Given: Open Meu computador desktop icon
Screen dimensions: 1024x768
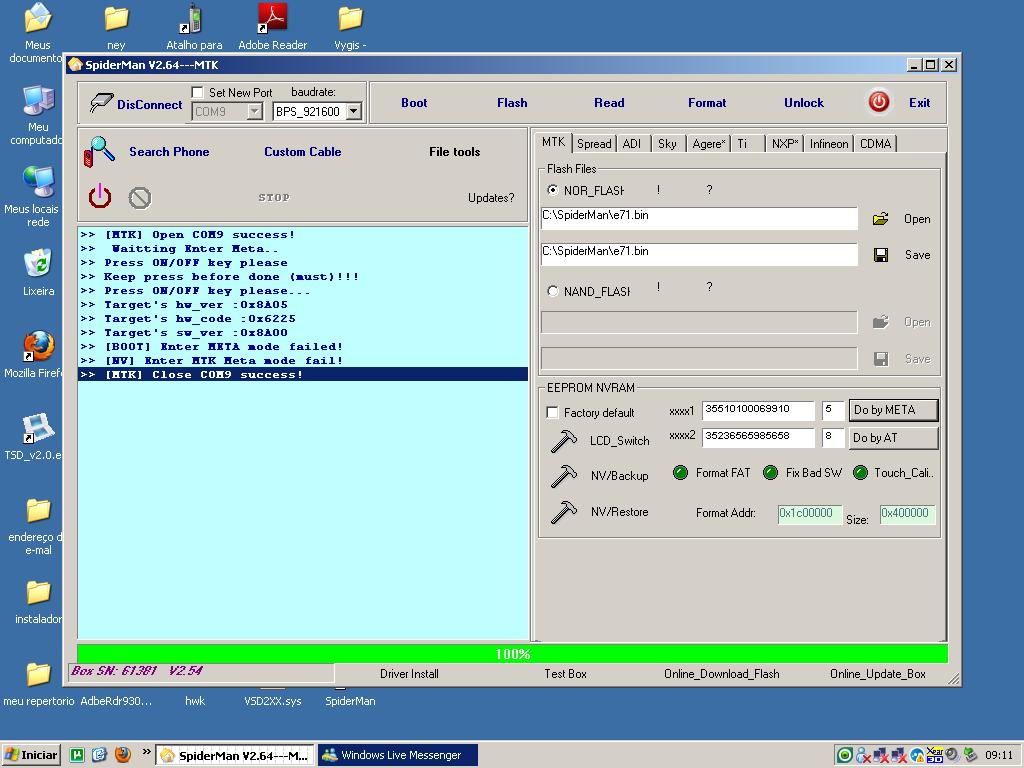Looking at the screenshot, I should click(37, 115).
